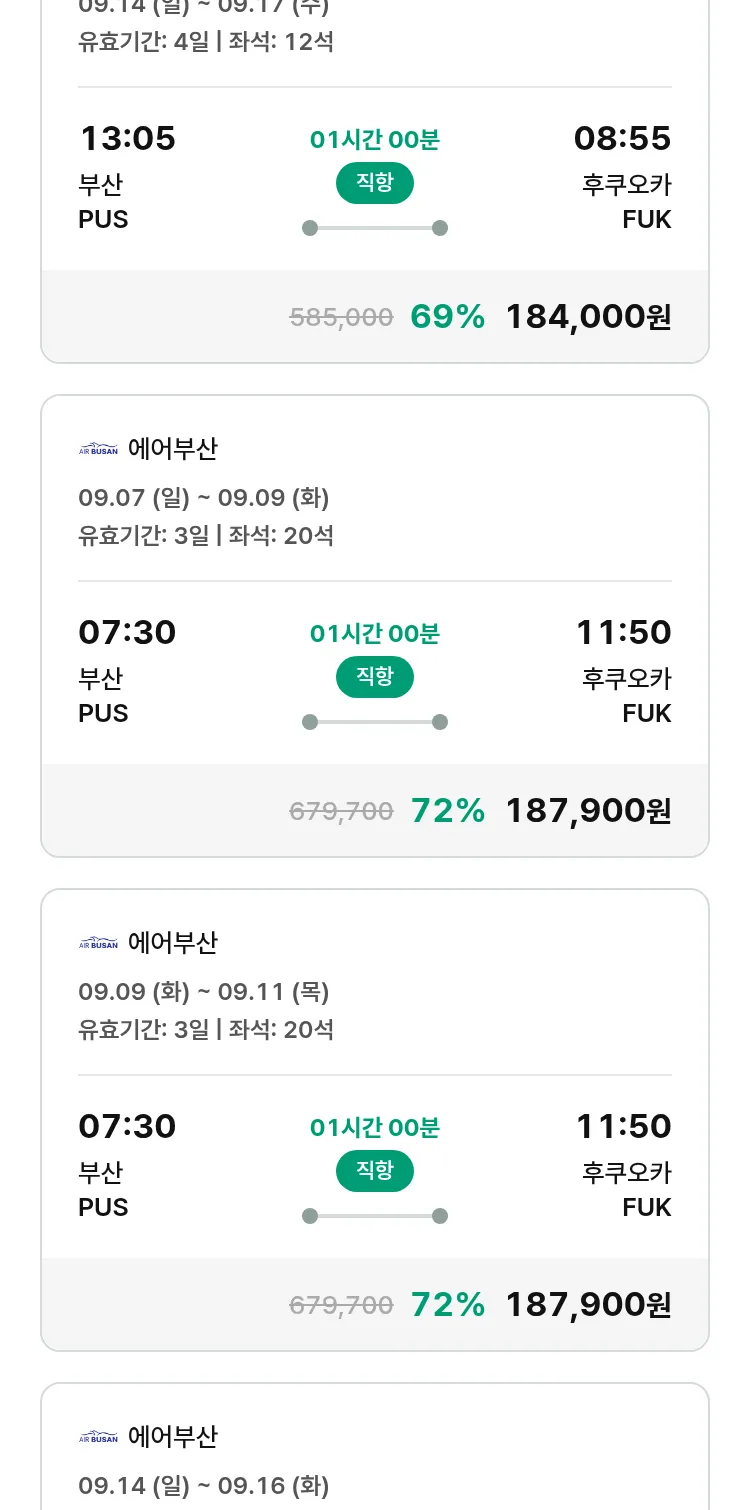Click the 69% discount label
The image size is (750, 1510).
(447, 317)
